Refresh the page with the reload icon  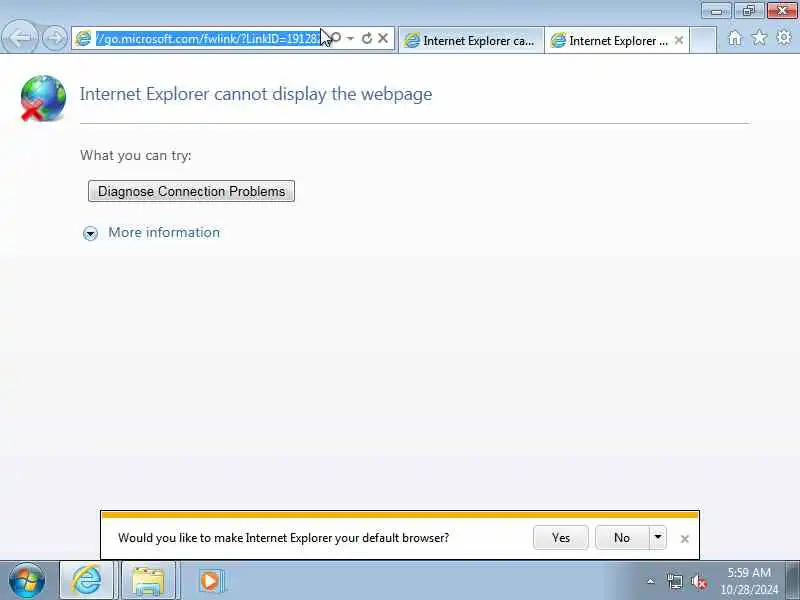coord(366,38)
